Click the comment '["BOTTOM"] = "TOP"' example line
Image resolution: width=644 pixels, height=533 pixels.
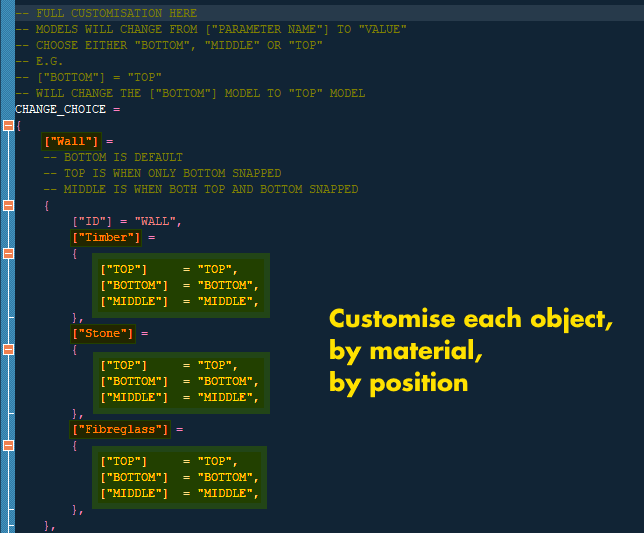click(x=88, y=77)
